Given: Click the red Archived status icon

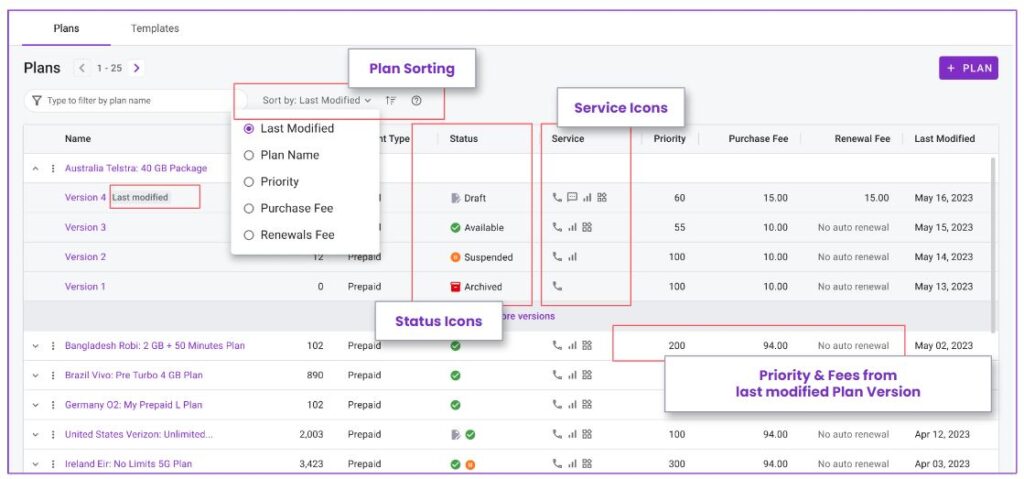Looking at the screenshot, I should (455, 286).
